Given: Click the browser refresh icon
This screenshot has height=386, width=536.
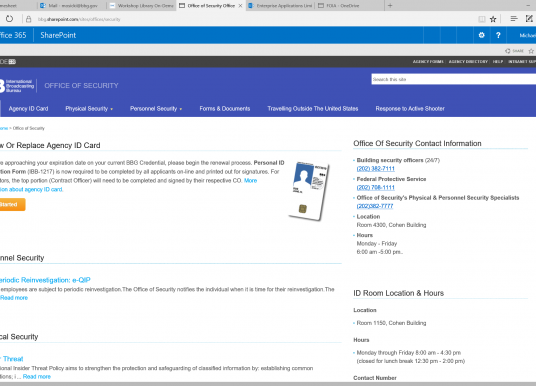Looking at the screenshot, I should [x=10, y=19].
